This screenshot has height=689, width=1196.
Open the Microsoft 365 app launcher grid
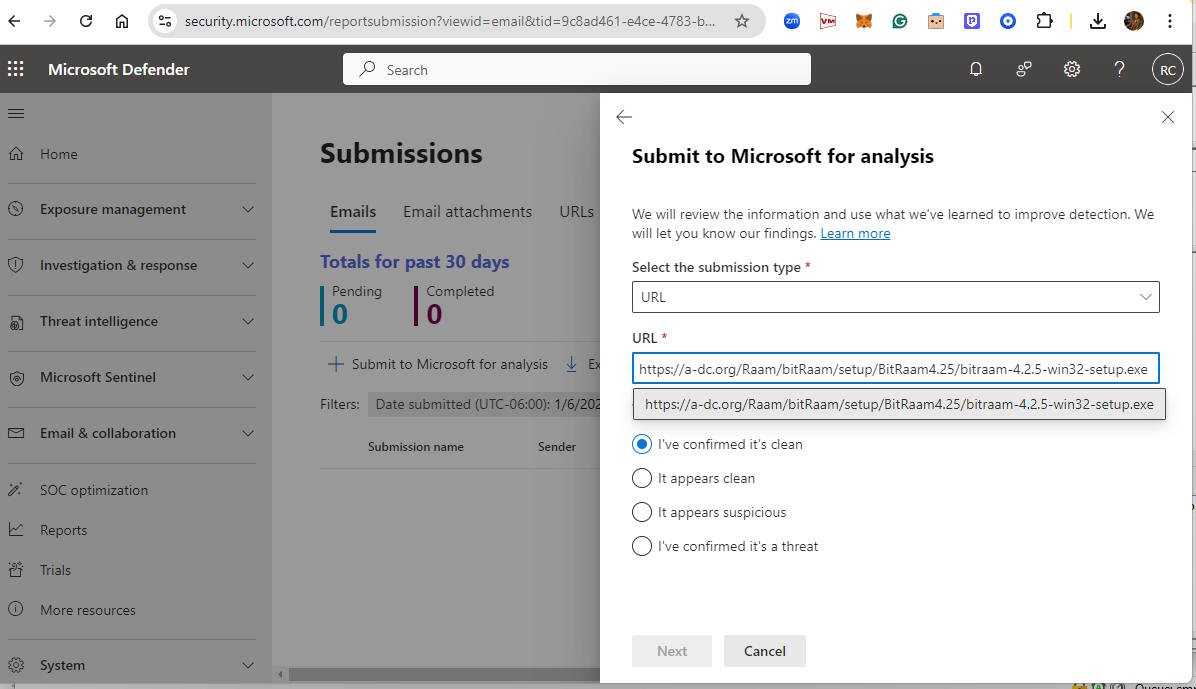point(15,69)
